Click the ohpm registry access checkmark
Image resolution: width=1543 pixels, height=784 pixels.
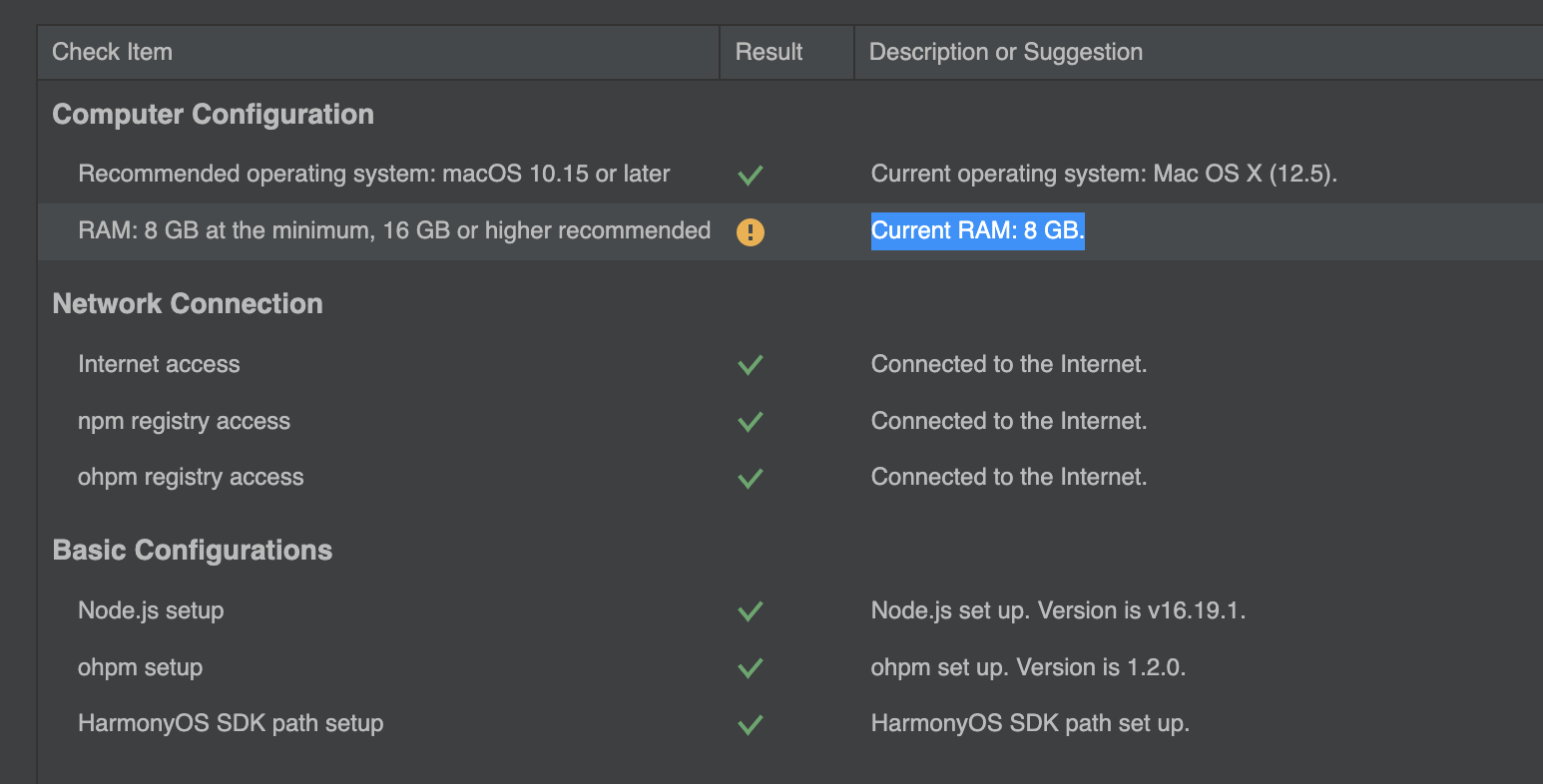pyautogui.click(x=750, y=479)
